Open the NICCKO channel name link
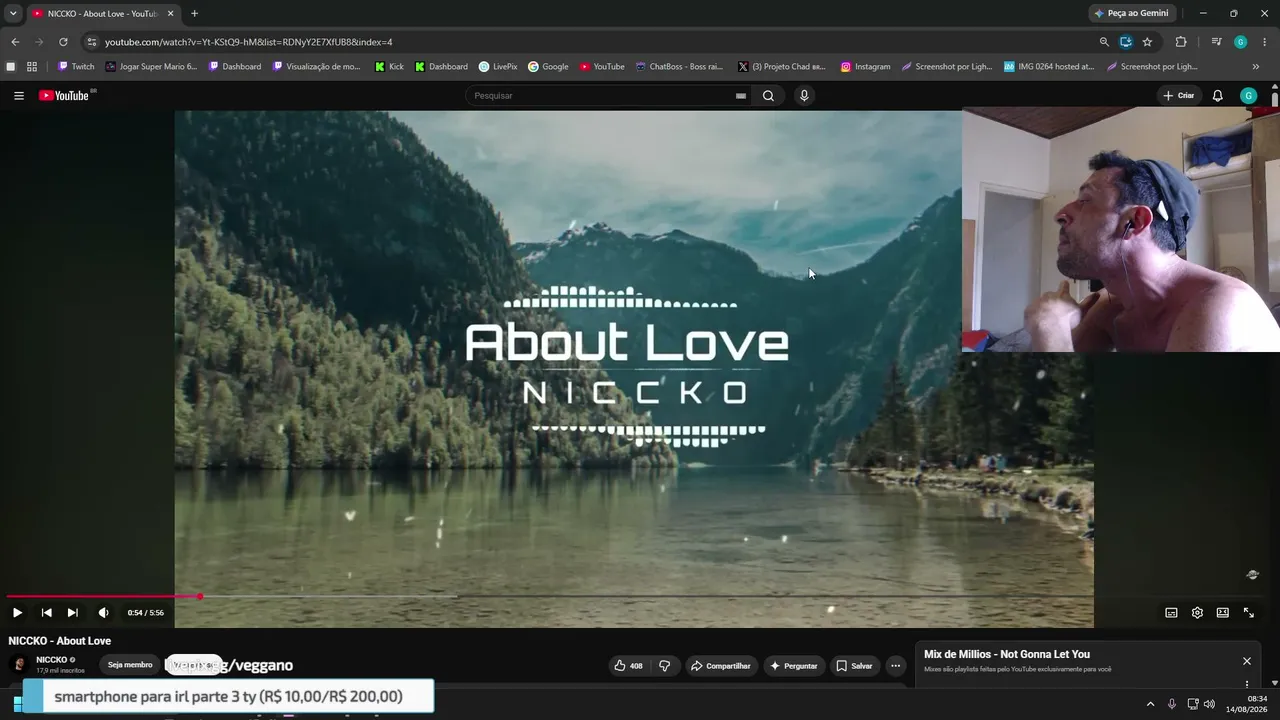This screenshot has height=720, width=1280. (52, 660)
